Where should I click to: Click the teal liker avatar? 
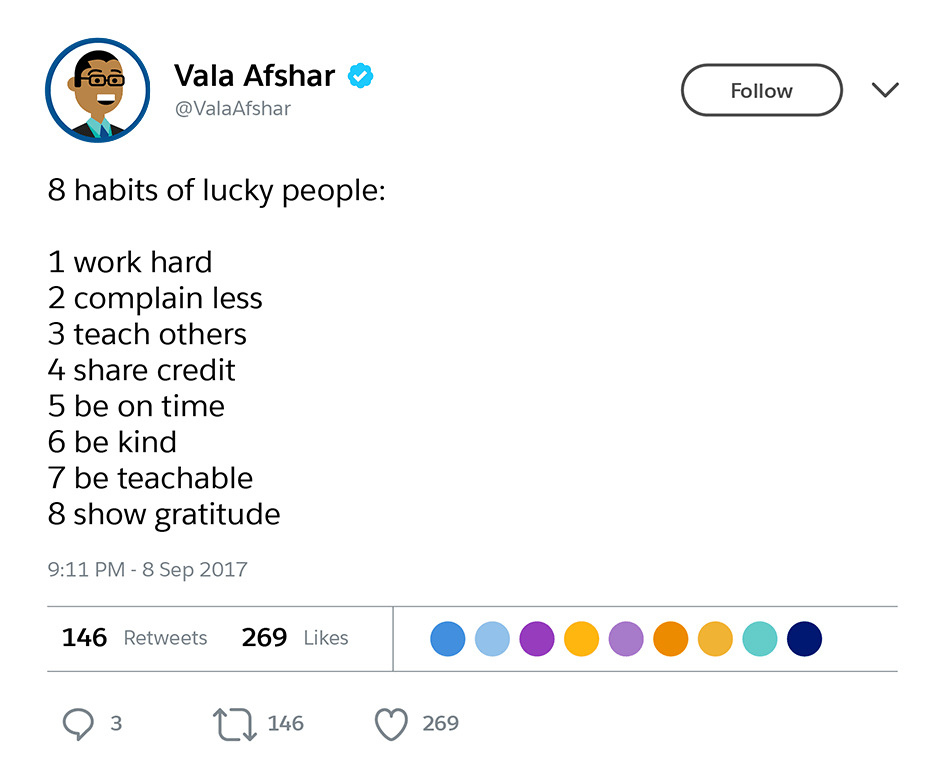pyautogui.click(x=760, y=639)
